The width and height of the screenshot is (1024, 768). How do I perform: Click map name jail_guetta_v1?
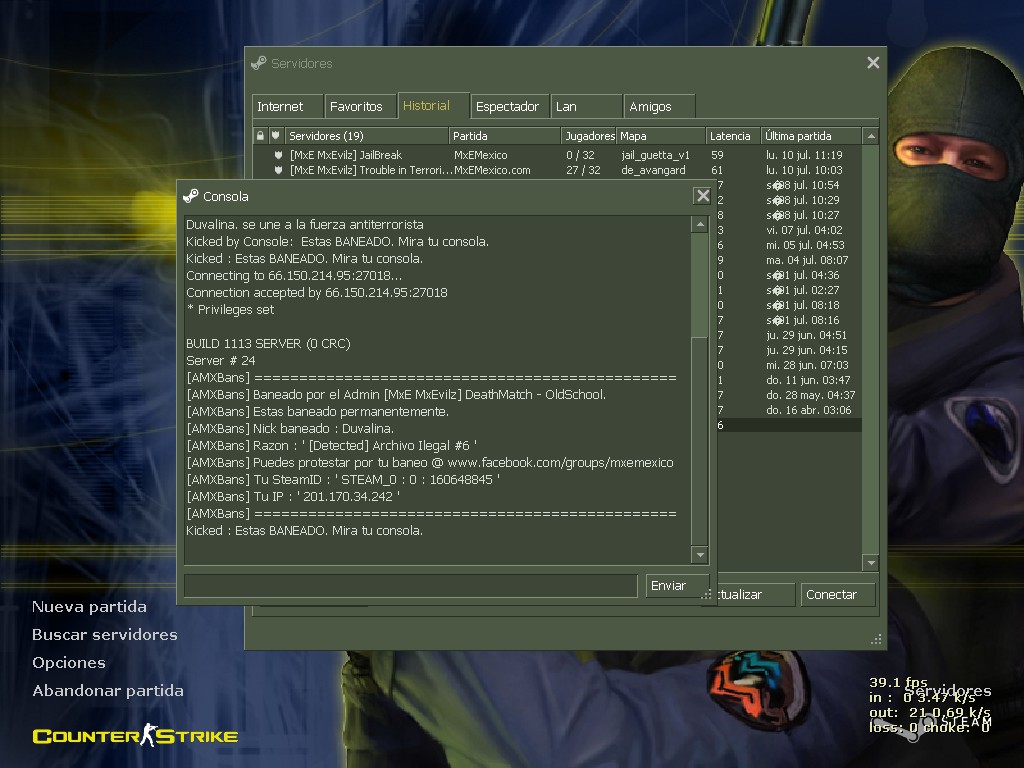click(x=655, y=155)
